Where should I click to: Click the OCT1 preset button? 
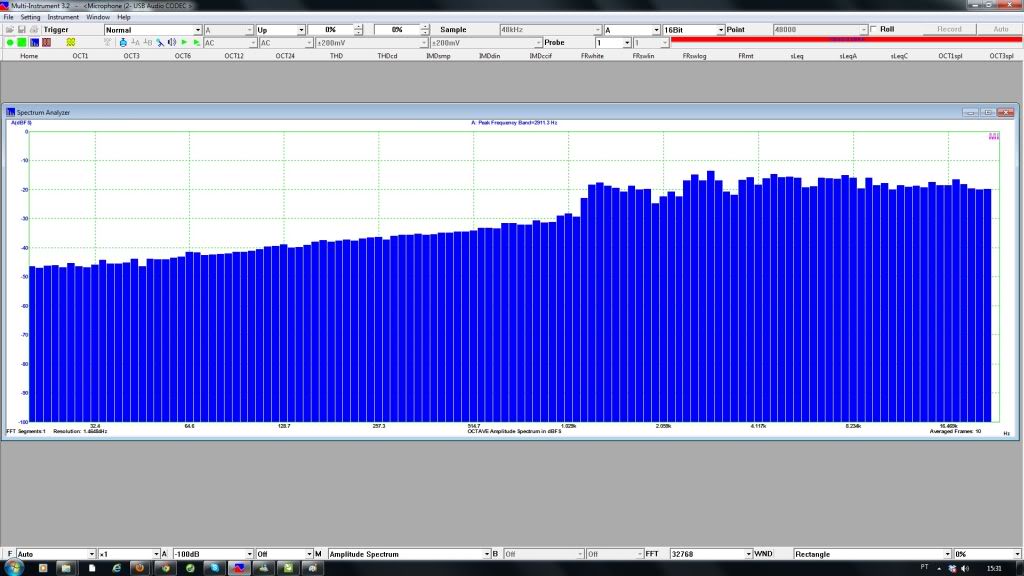tap(80, 56)
